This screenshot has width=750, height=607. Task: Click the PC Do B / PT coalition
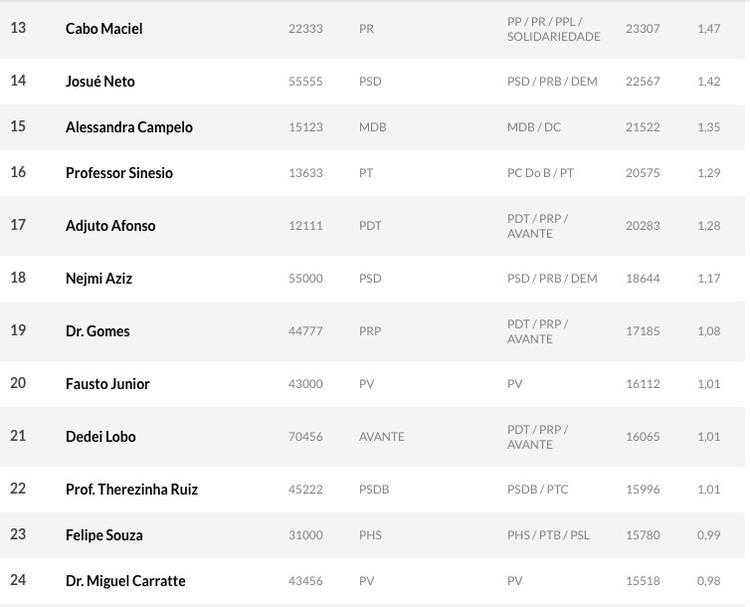click(541, 173)
